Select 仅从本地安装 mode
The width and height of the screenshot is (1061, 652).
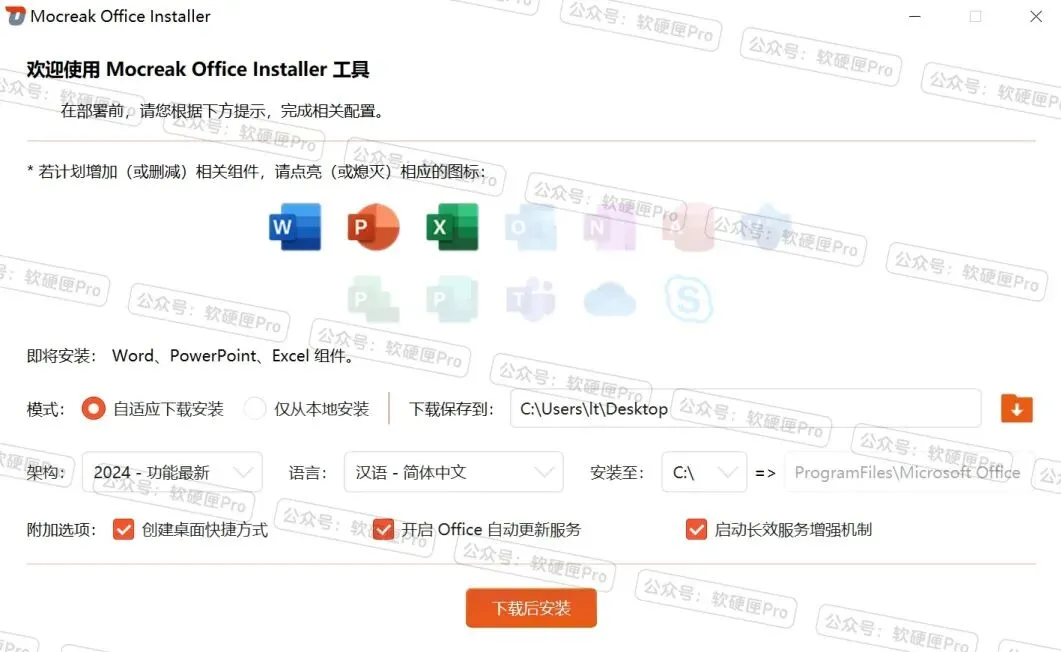coord(255,409)
